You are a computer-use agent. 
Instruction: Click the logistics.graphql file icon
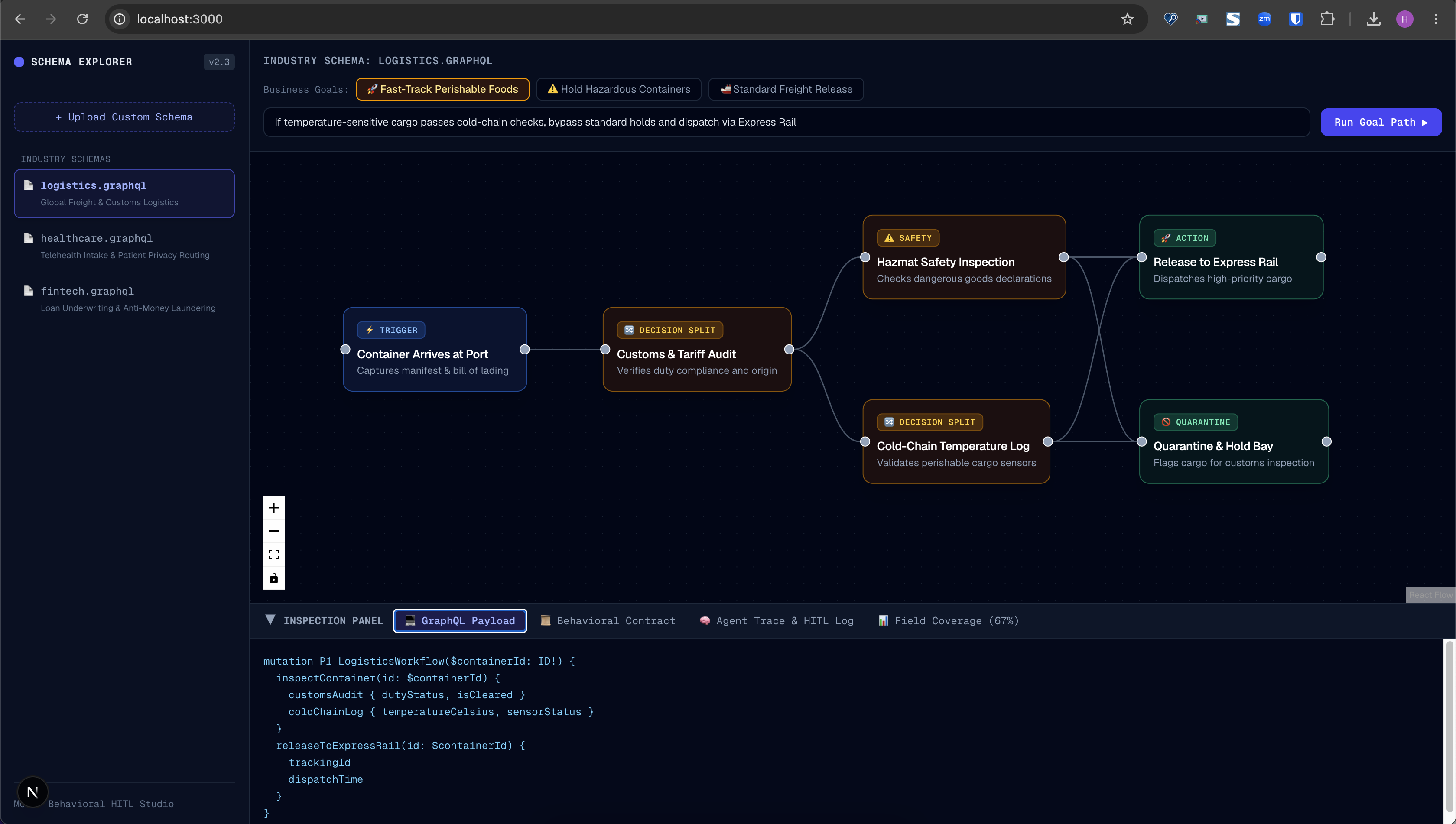coord(28,185)
